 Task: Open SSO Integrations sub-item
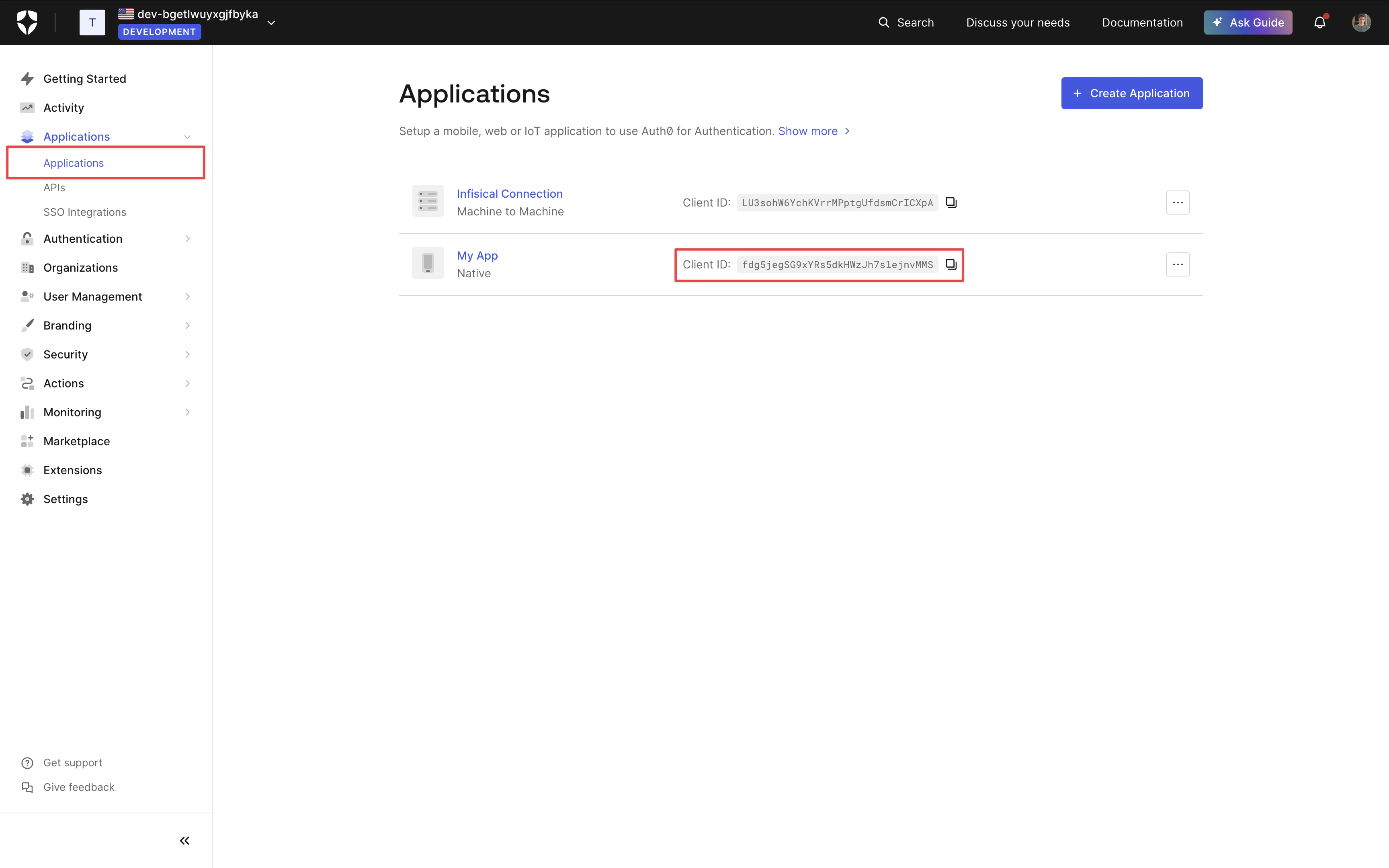(x=85, y=212)
